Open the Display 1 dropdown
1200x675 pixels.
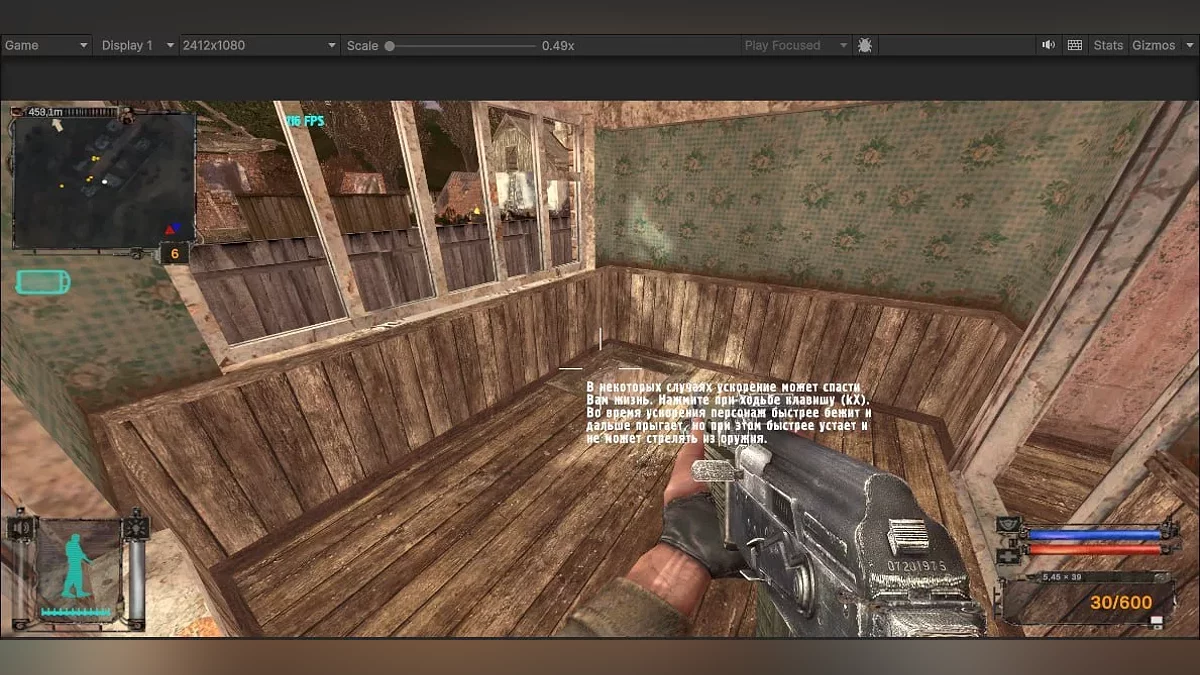pyautogui.click(x=136, y=46)
